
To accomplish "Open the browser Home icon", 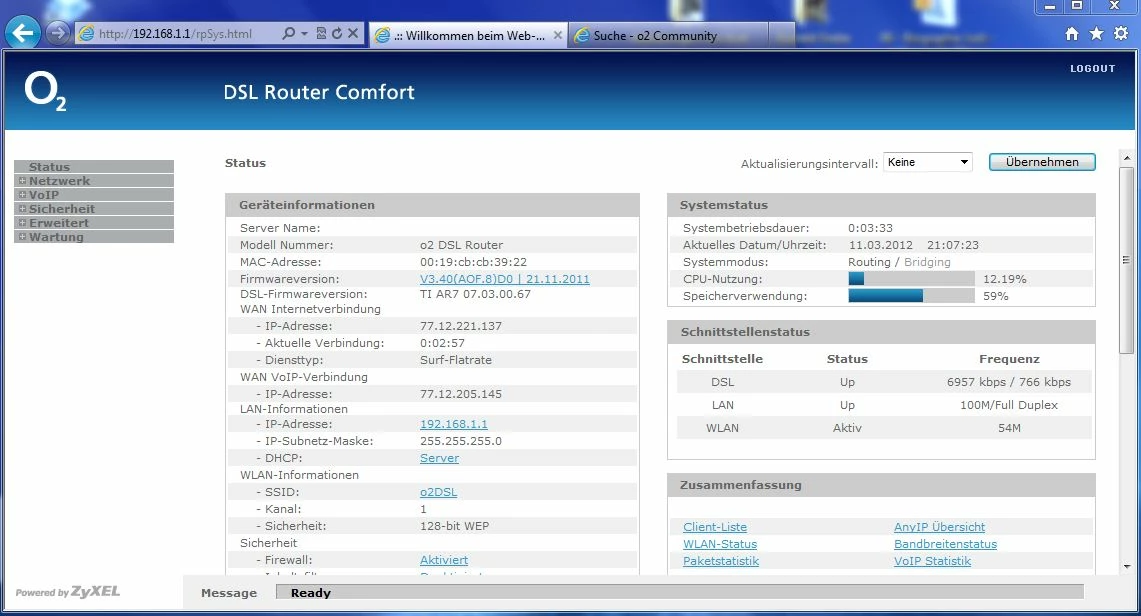I will click(x=1072, y=33).
